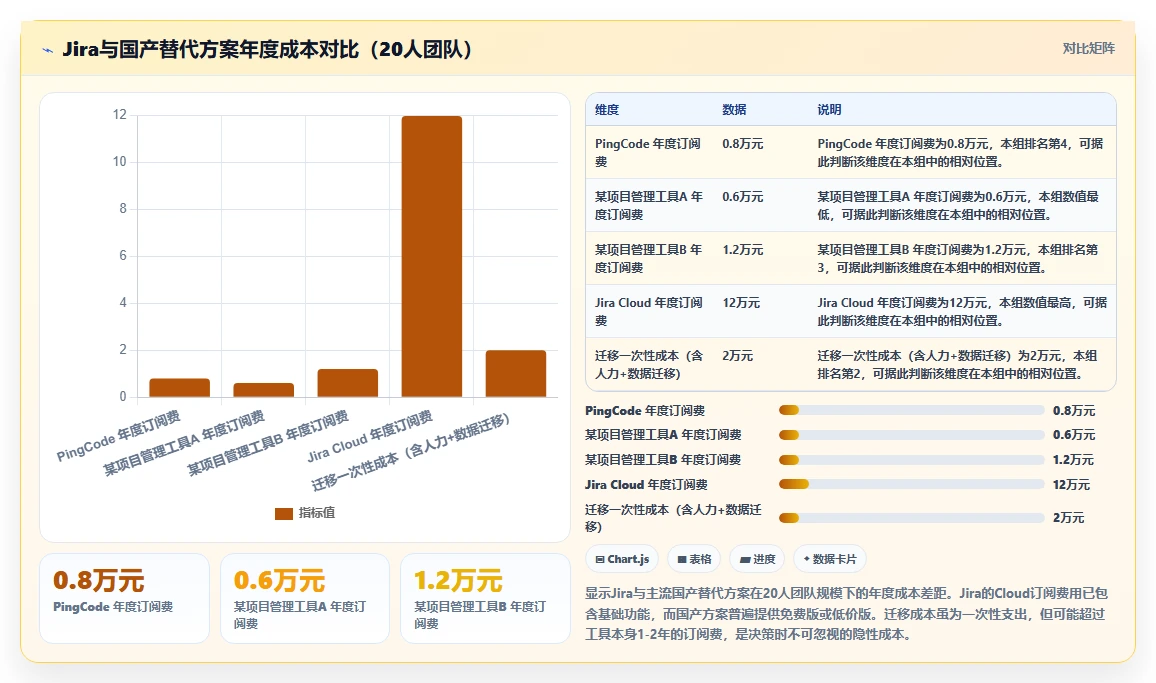
Task: Click the title Jira与国产替代方案年度成本对比
Action: click(267, 49)
